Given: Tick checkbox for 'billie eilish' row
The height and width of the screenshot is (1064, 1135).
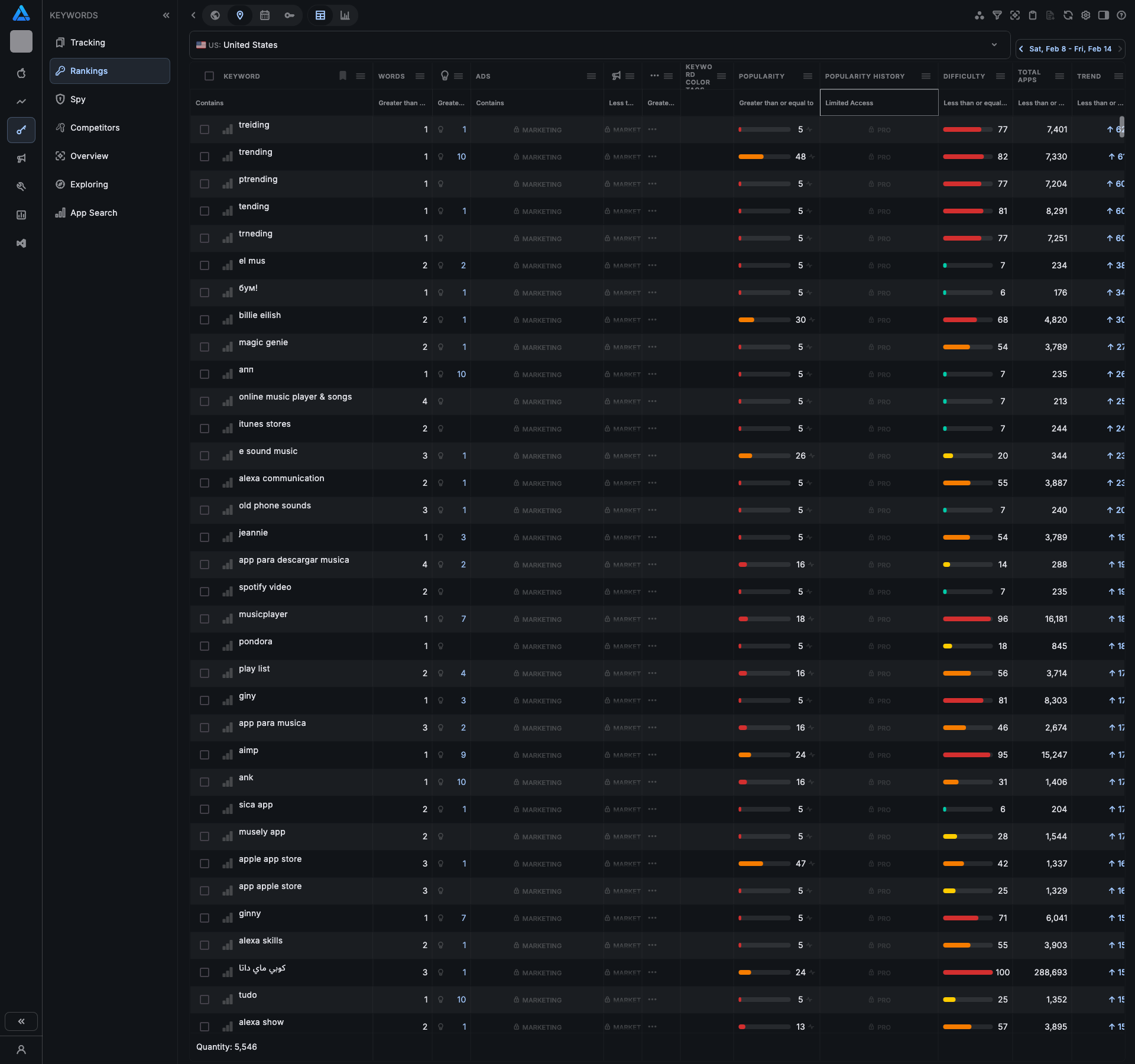Looking at the screenshot, I should 205,320.
